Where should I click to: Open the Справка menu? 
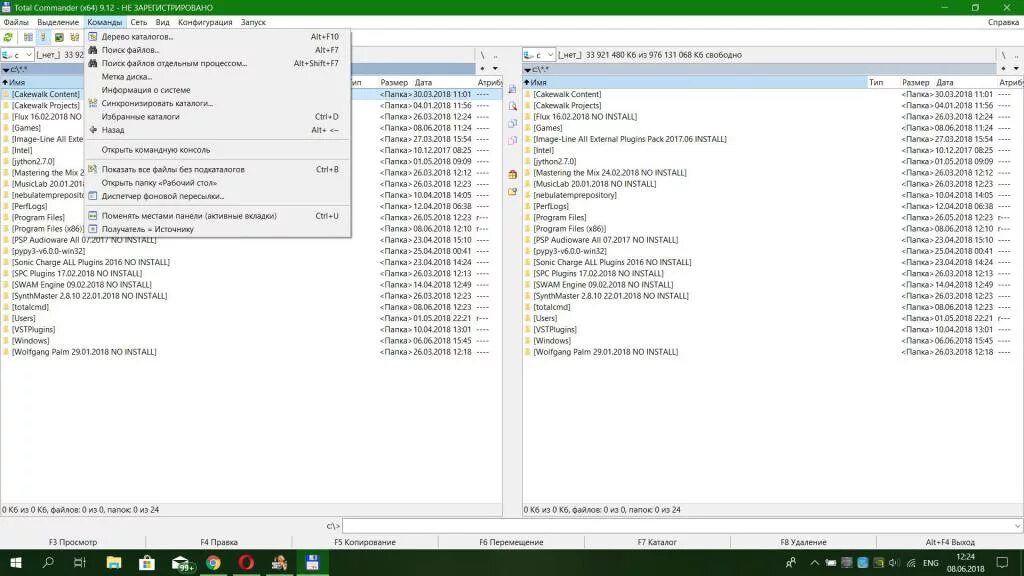pos(1003,22)
